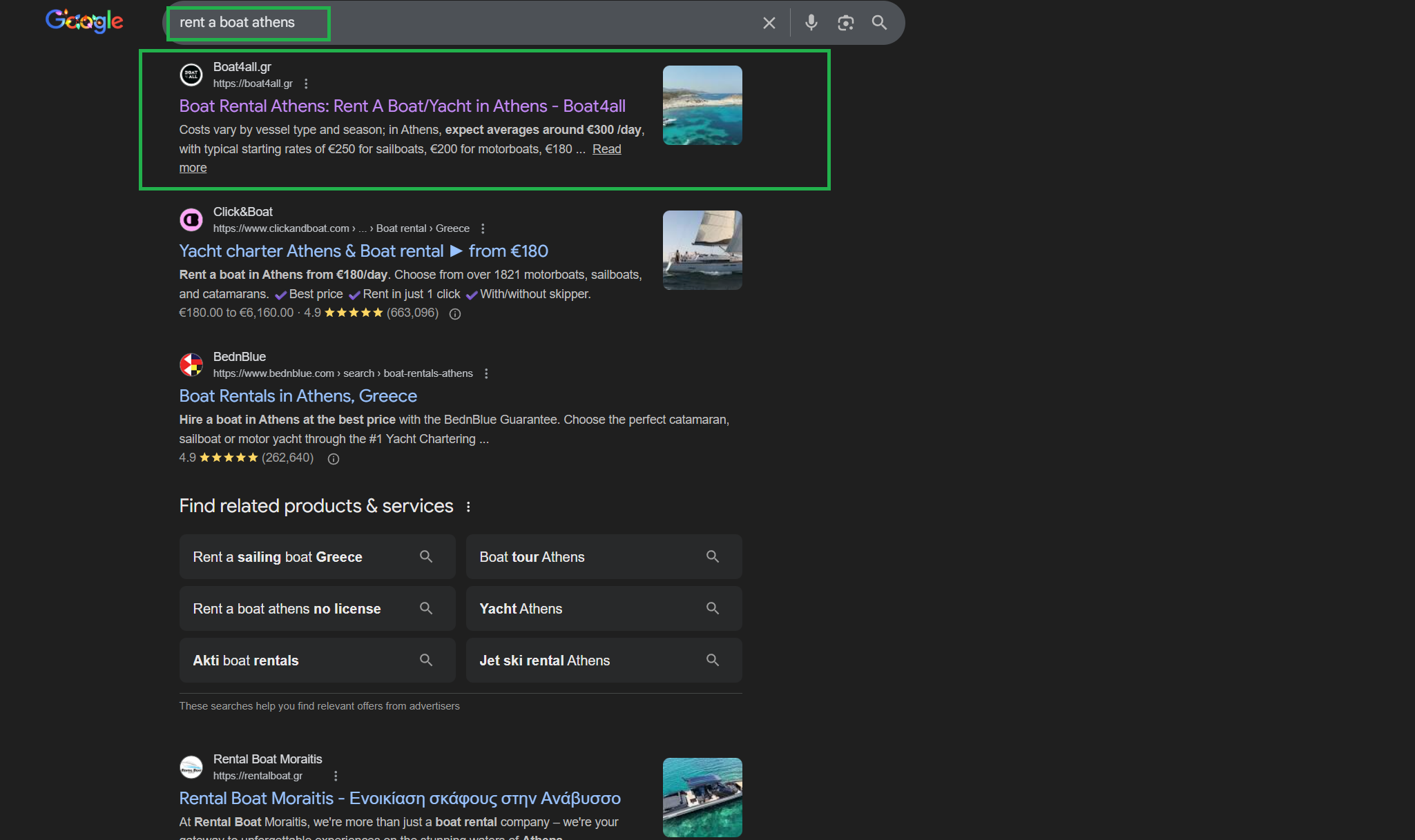Open options for Find related products & services
The image size is (1415, 840).
coord(469,506)
